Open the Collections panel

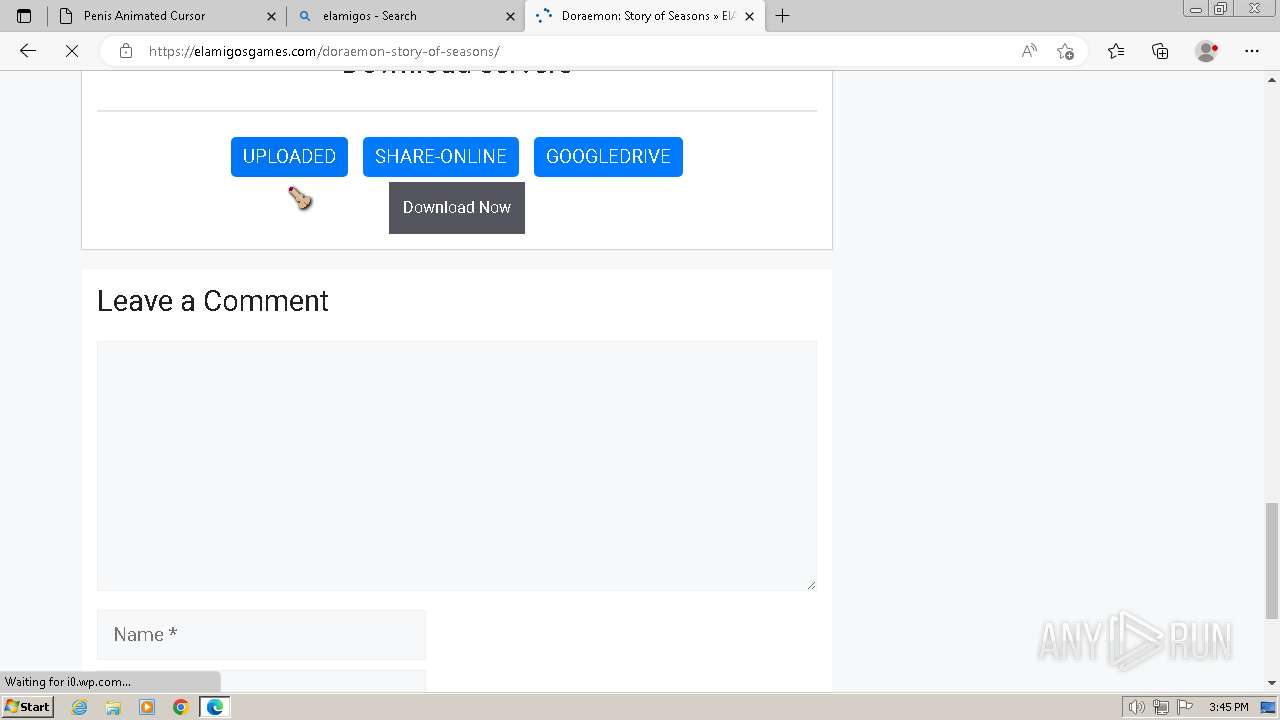1160,51
